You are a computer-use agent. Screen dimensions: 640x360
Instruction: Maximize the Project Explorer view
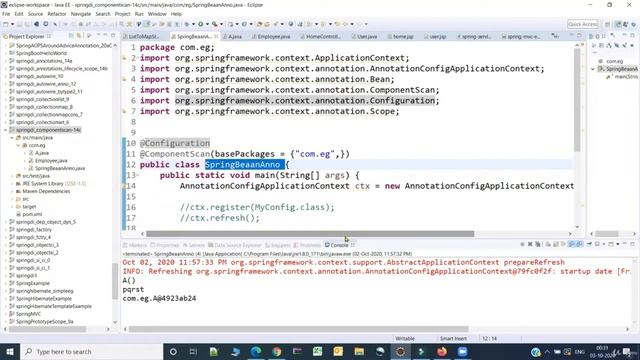[x=113, y=36]
